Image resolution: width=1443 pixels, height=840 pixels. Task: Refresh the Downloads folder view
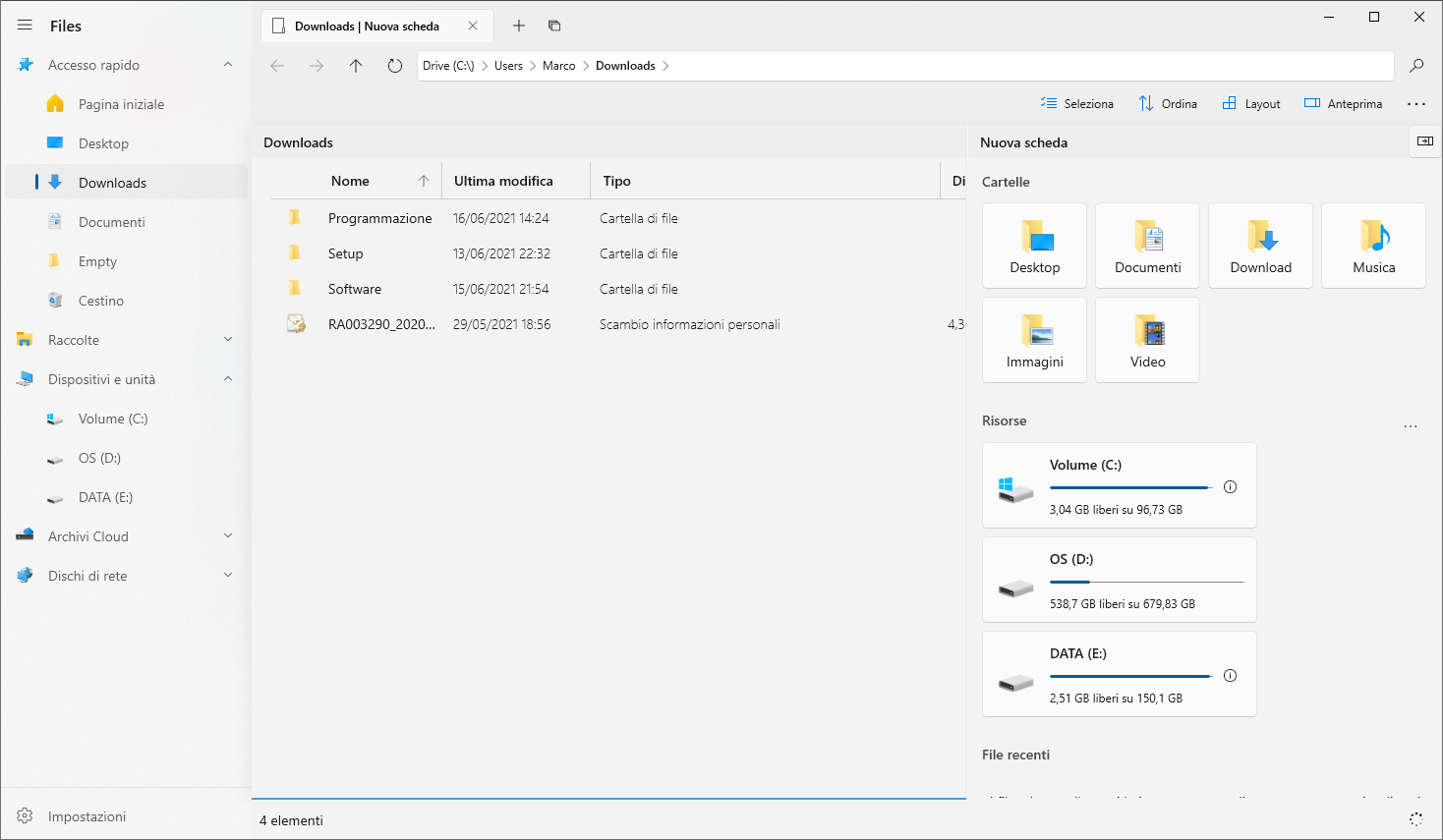[x=394, y=65]
